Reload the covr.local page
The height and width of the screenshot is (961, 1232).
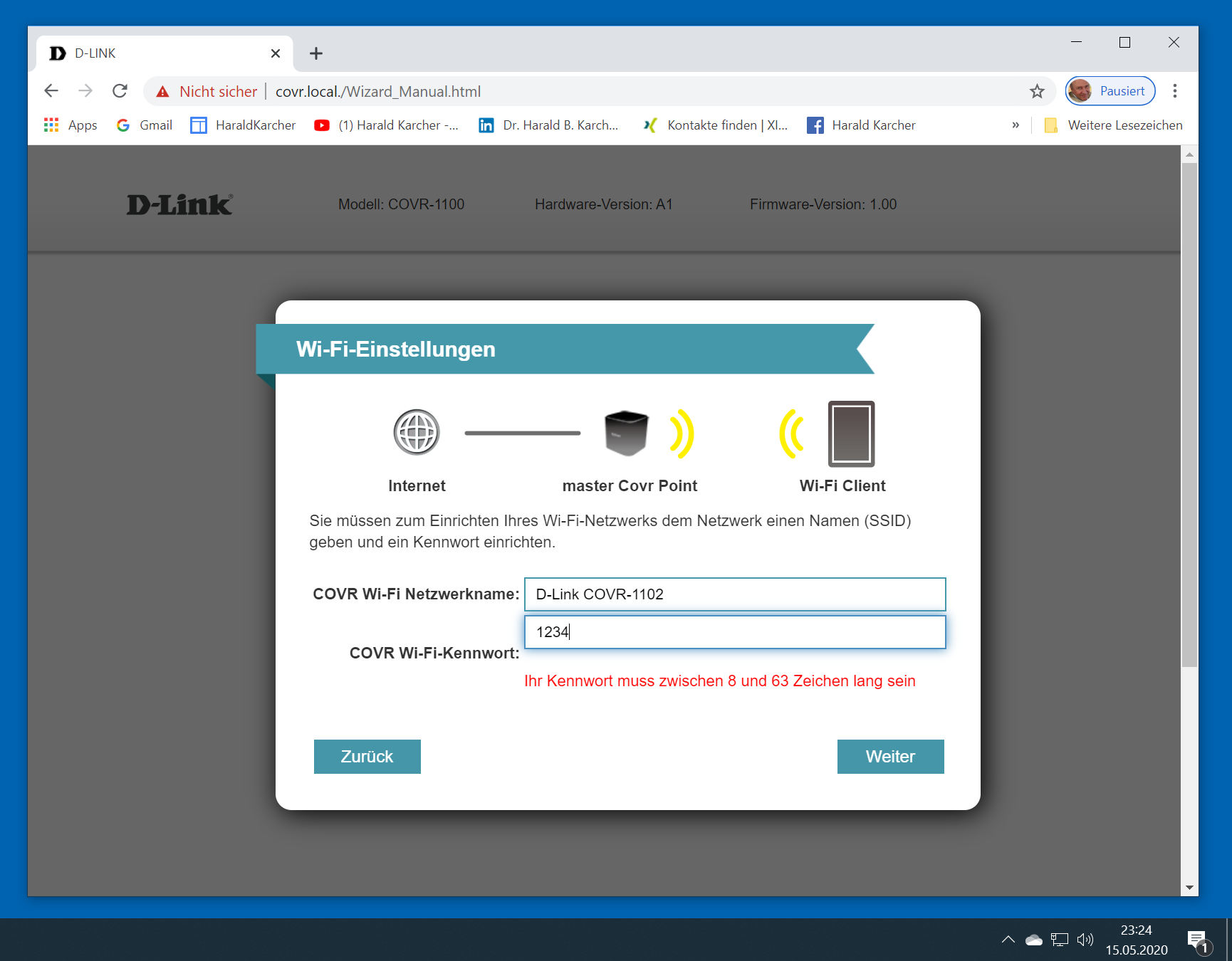(120, 91)
